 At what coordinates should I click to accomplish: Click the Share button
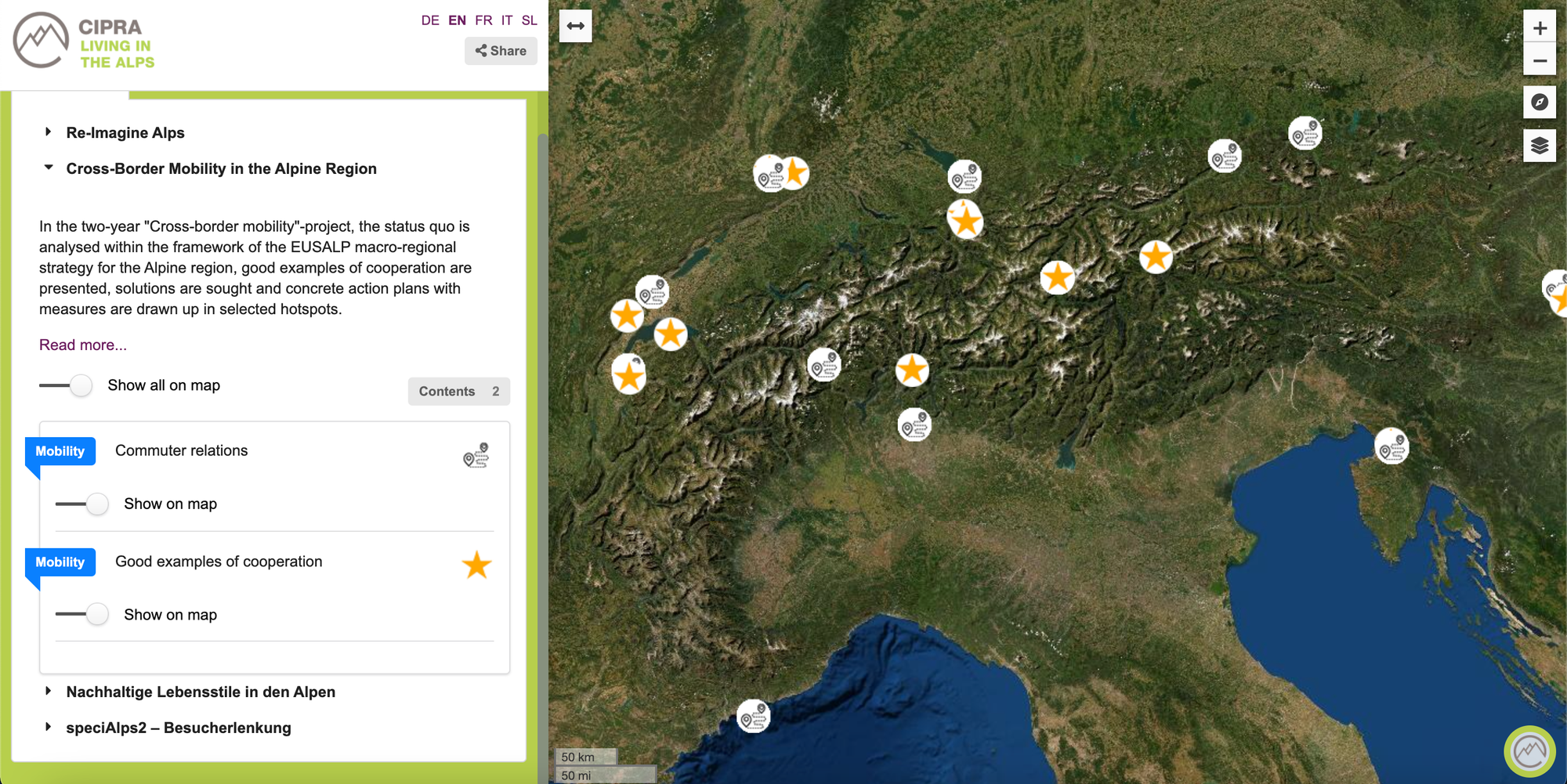[501, 51]
